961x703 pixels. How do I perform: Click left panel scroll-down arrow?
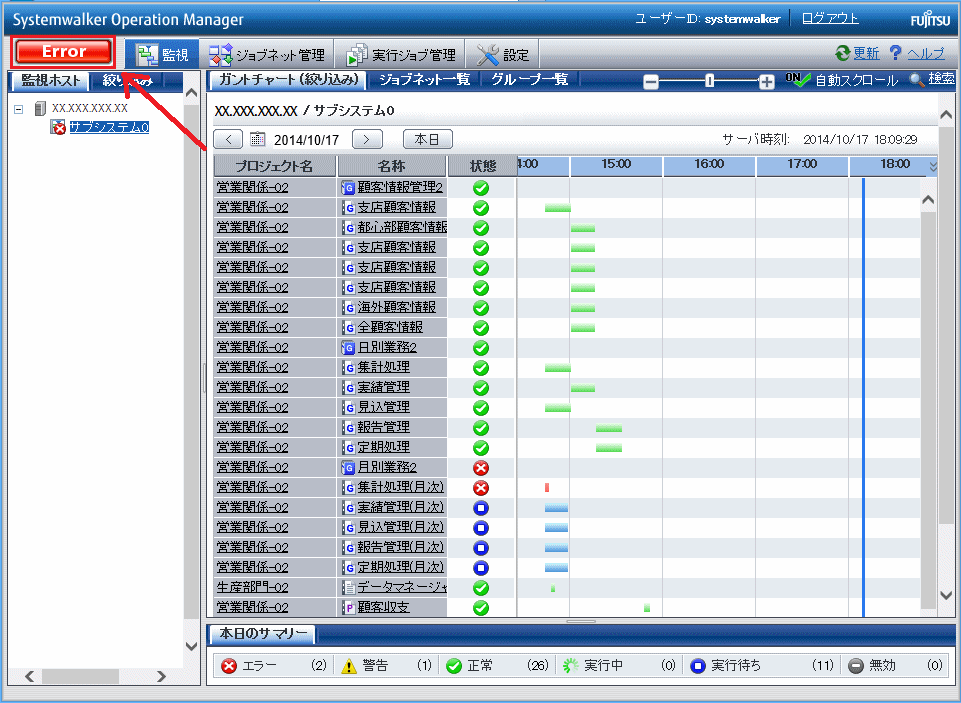191,646
